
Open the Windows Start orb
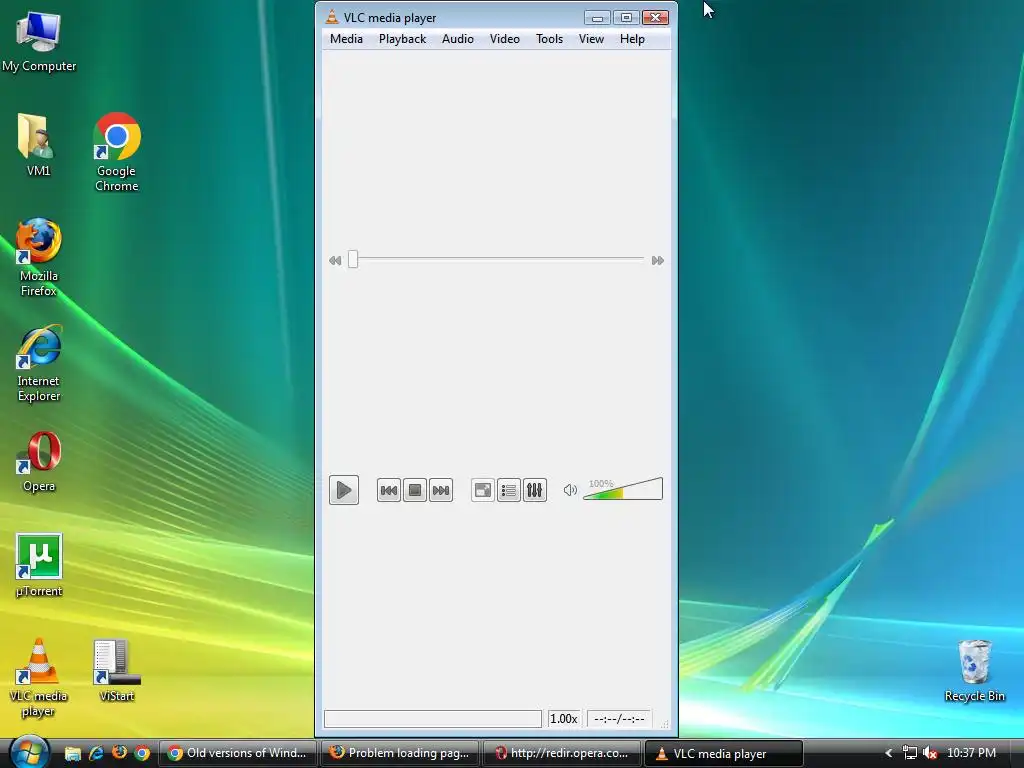tap(29, 752)
